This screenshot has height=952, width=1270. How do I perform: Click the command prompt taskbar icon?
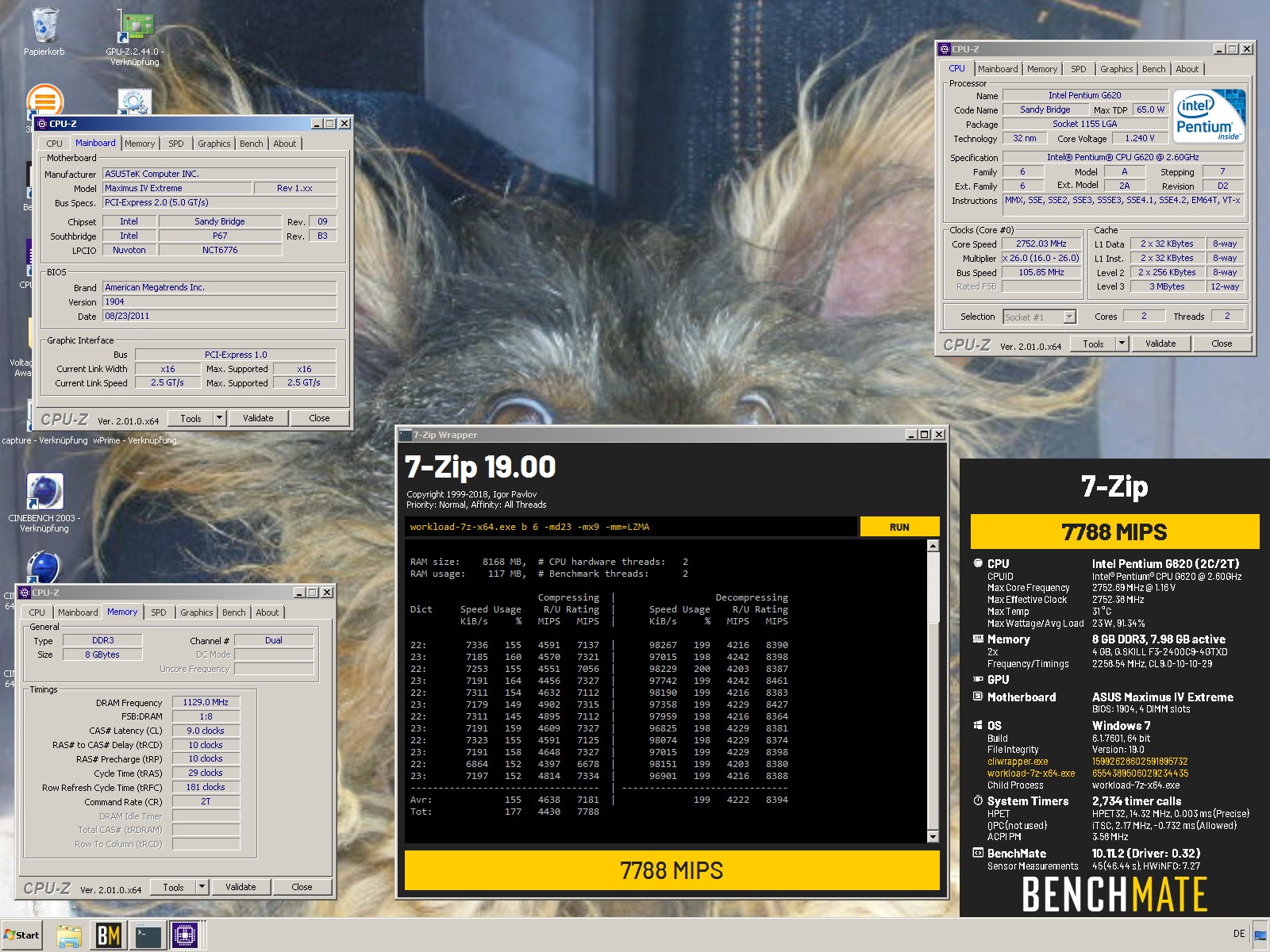click(148, 936)
